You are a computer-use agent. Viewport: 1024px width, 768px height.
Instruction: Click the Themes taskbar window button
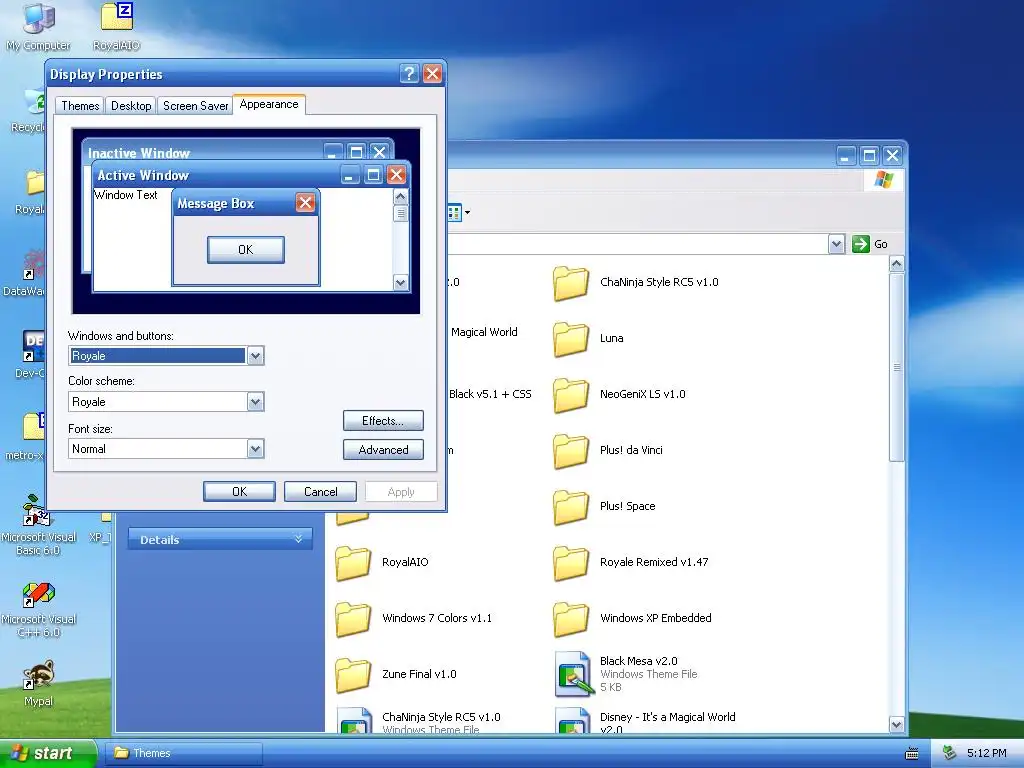point(184,753)
